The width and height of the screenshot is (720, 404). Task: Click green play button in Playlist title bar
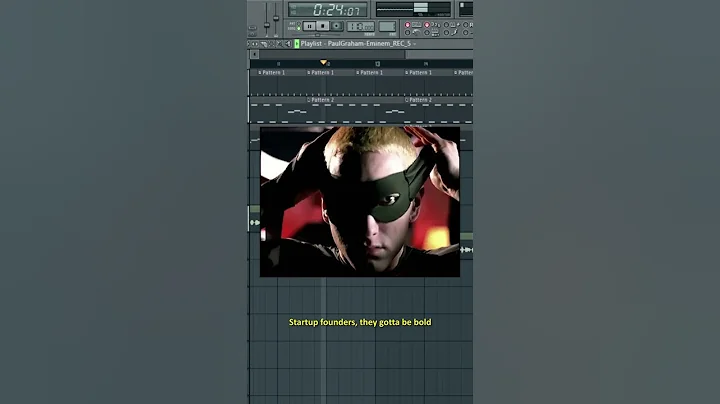click(297, 44)
